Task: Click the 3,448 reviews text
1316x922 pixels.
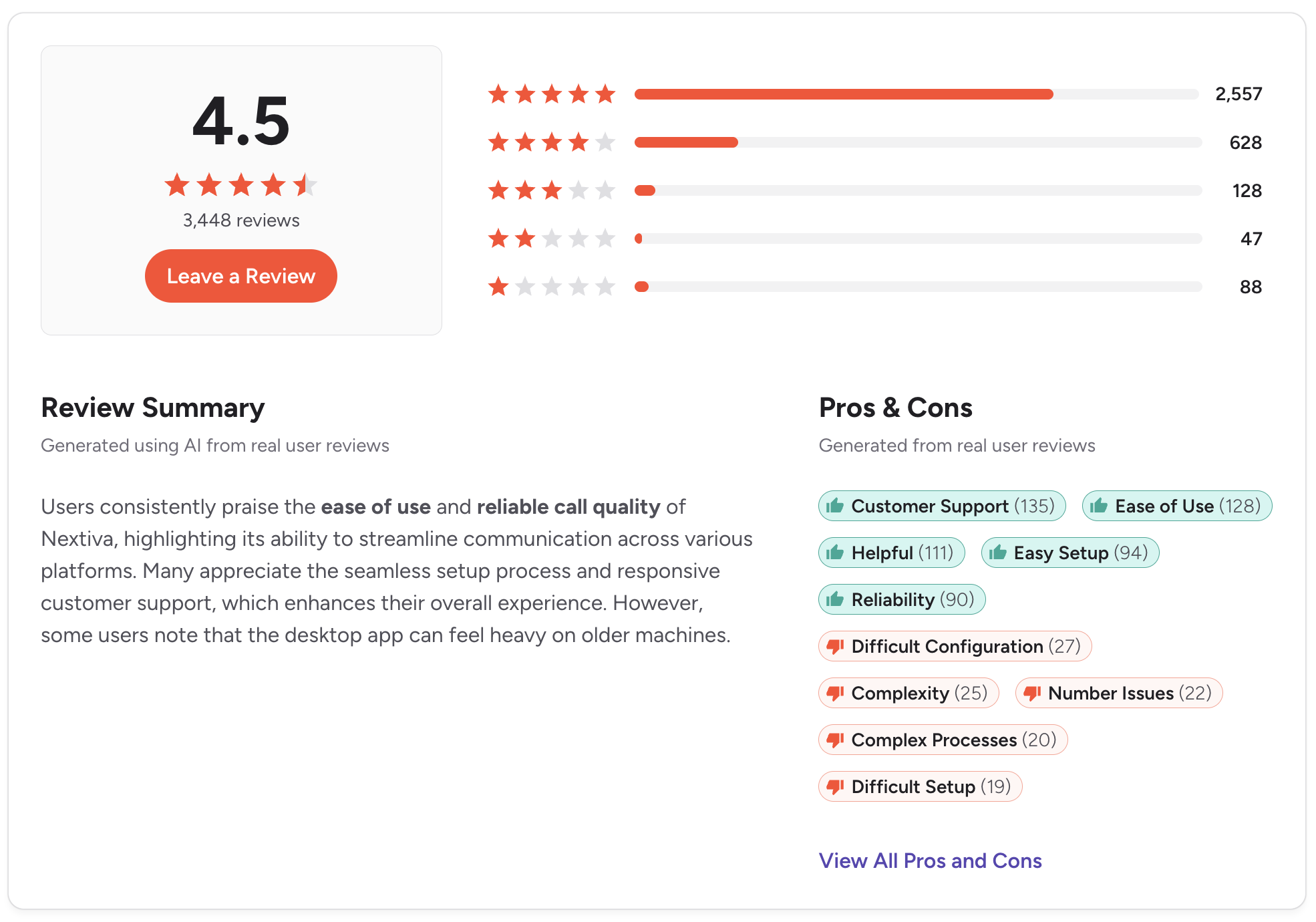Action: (x=240, y=220)
